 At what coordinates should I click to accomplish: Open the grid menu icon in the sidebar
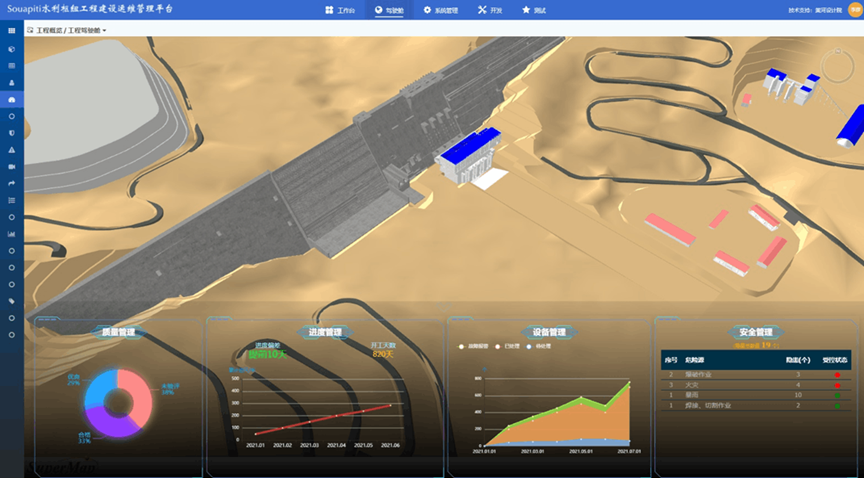12,31
